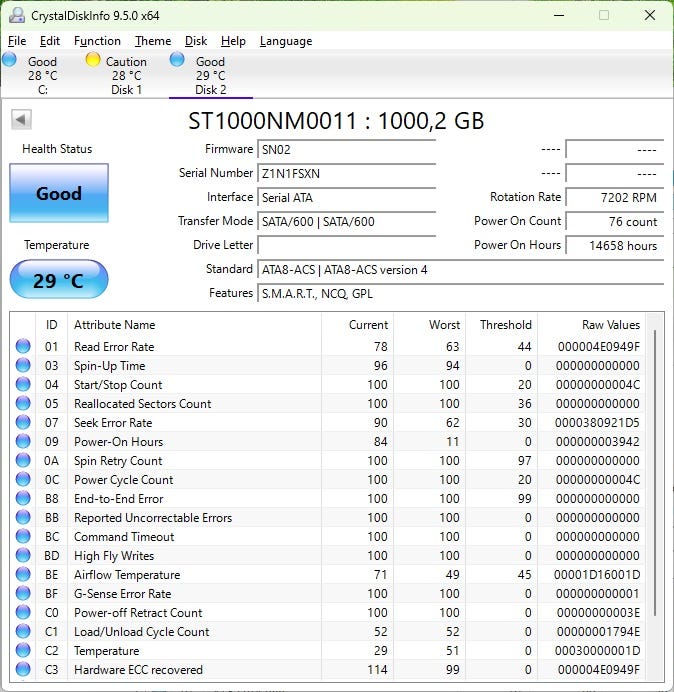Click the status orb beside Hardware ECC recovered
This screenshot has width=674, height=692.
[23, 670]
